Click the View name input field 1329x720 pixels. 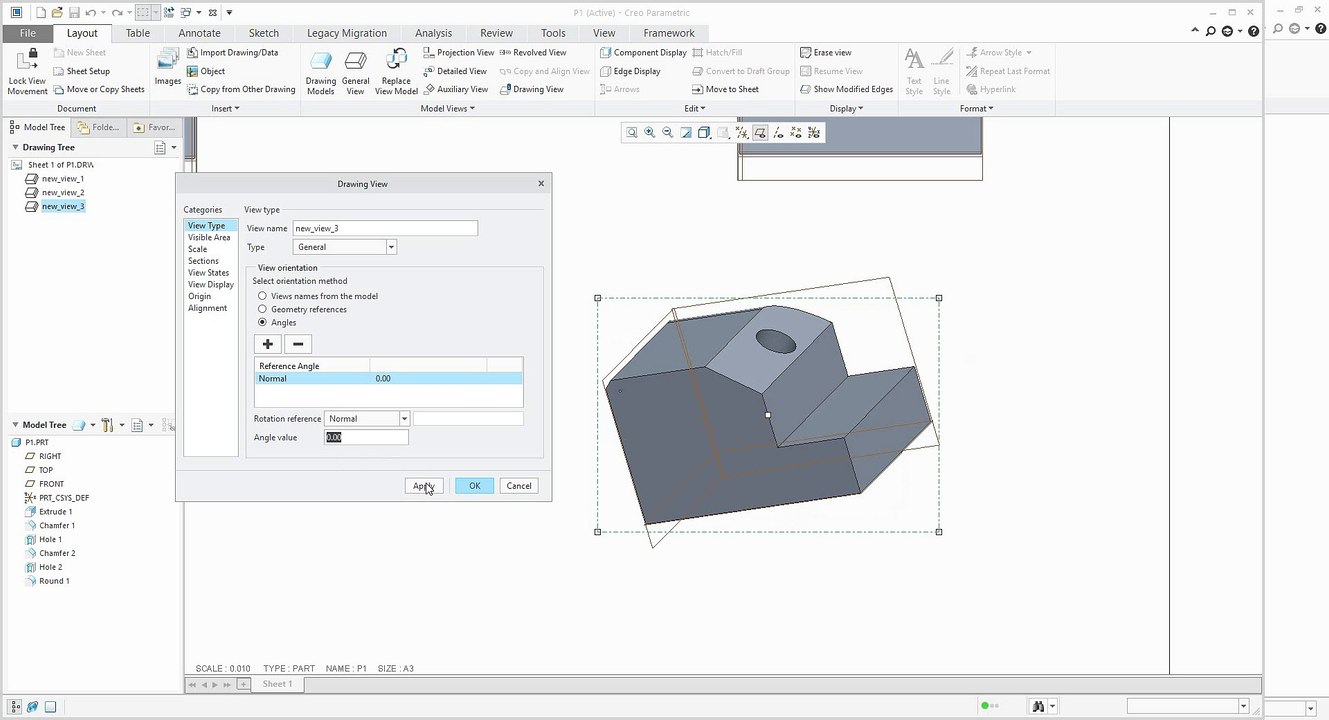(x=385, y=228)
